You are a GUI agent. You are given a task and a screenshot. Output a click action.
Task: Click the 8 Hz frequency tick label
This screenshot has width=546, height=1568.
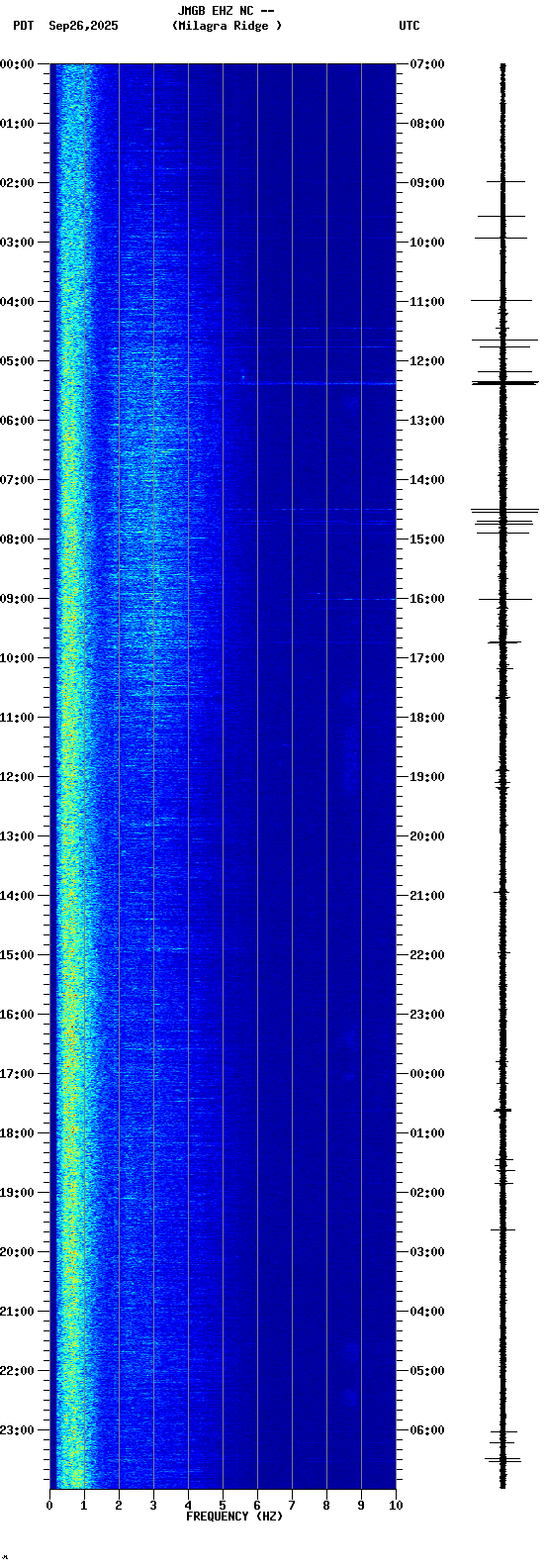(326, 1506)
